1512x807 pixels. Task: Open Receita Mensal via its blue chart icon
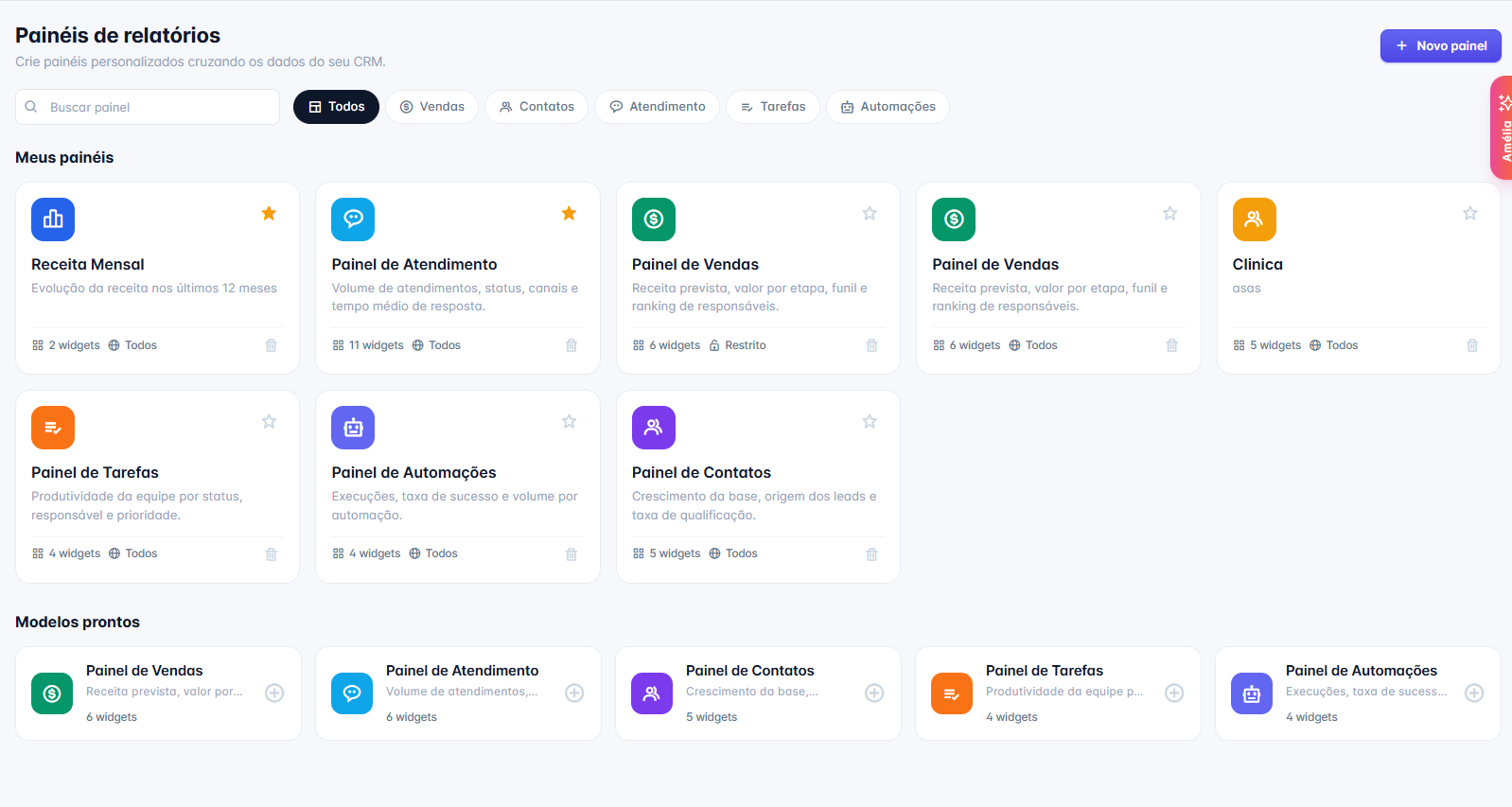[x=53, y=219]
